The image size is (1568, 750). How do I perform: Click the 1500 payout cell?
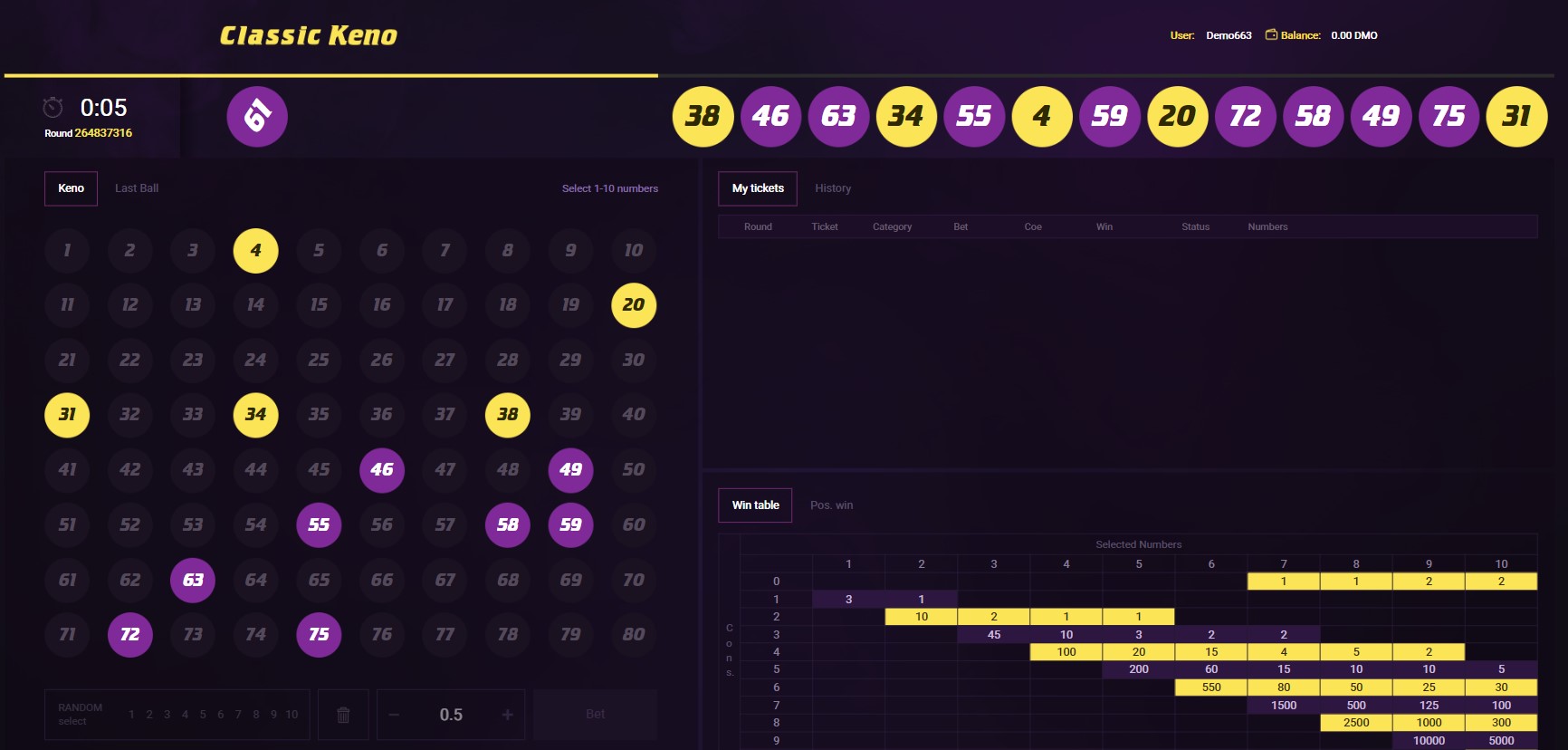(1284, 705)
